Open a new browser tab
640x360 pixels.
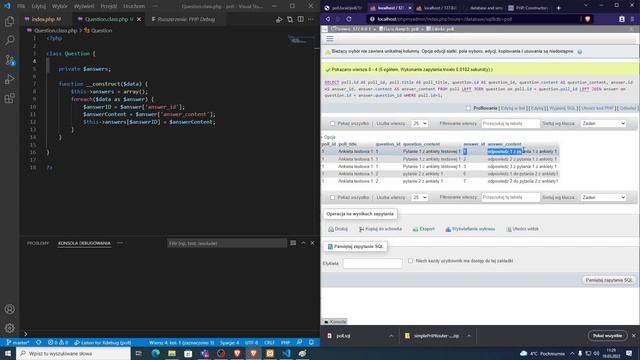click(x=558, y=8)
